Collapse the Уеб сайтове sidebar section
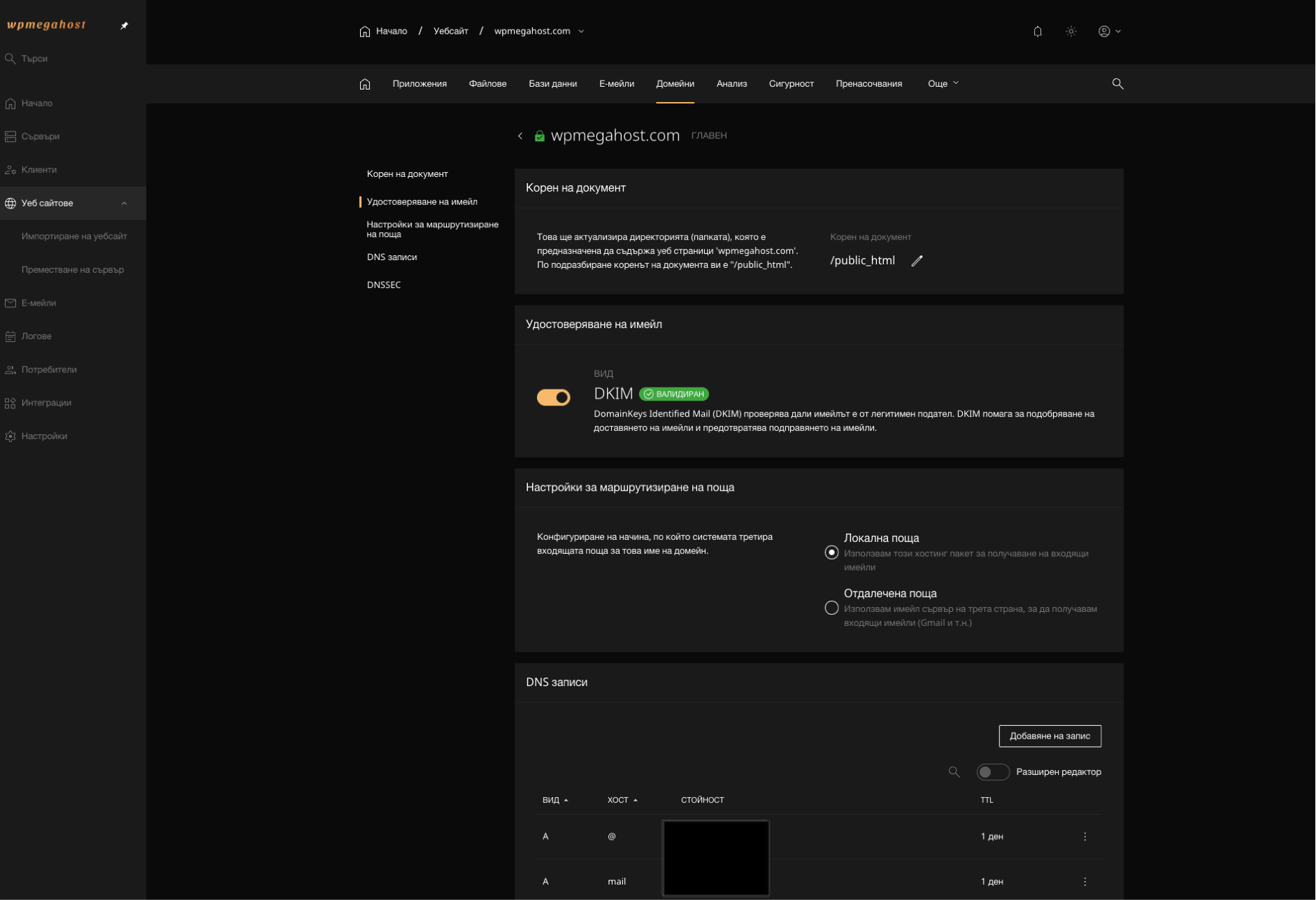 124,203
